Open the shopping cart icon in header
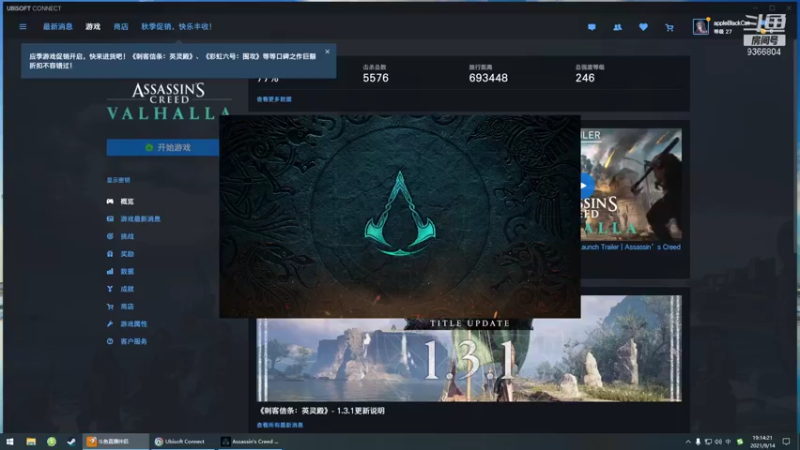This screenshot has height=450, width=800. (x=669, y=28)
